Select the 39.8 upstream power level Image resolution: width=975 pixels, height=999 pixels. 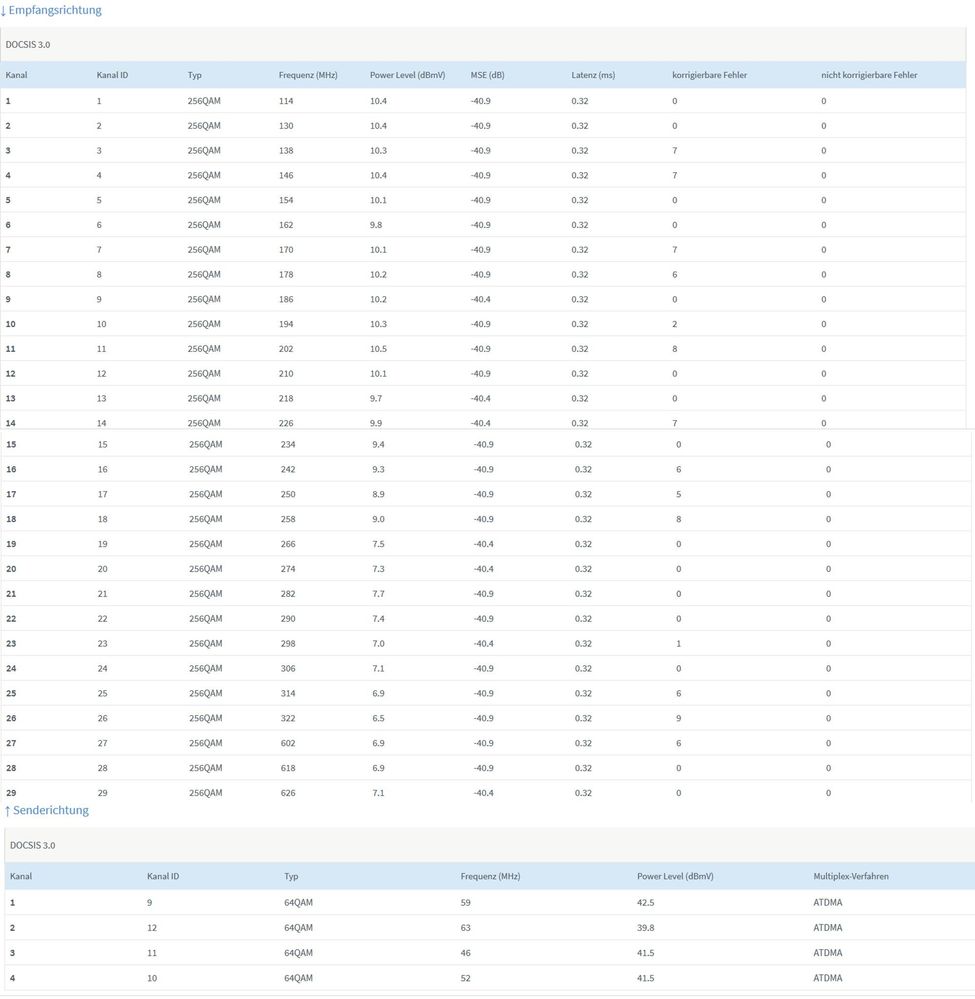click(646, 928)
